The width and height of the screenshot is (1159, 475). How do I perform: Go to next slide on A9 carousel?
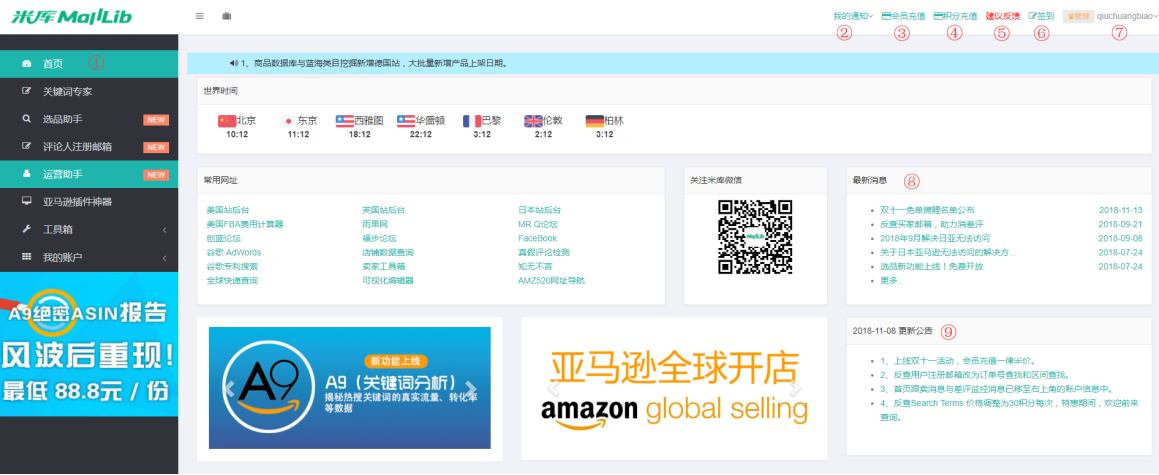(470, 388)
